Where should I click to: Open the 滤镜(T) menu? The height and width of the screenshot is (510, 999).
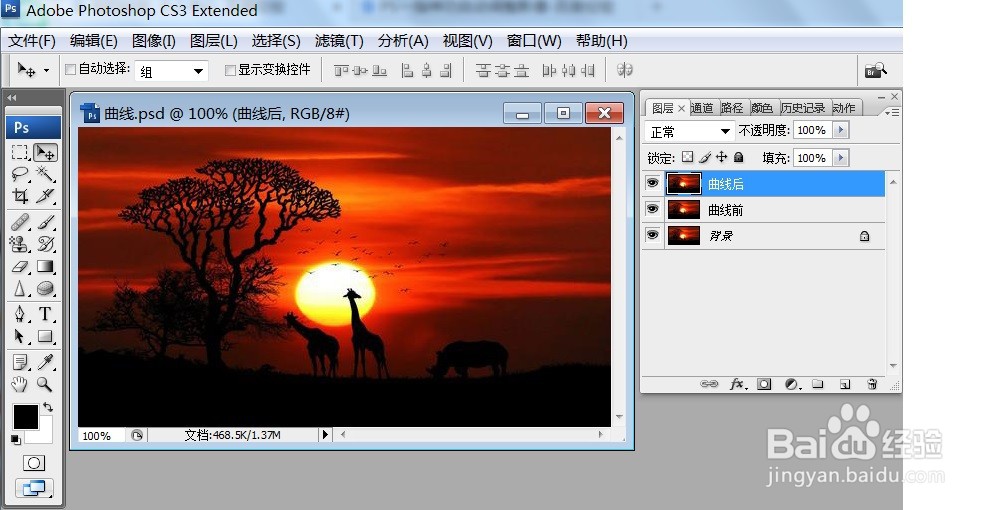339,41
